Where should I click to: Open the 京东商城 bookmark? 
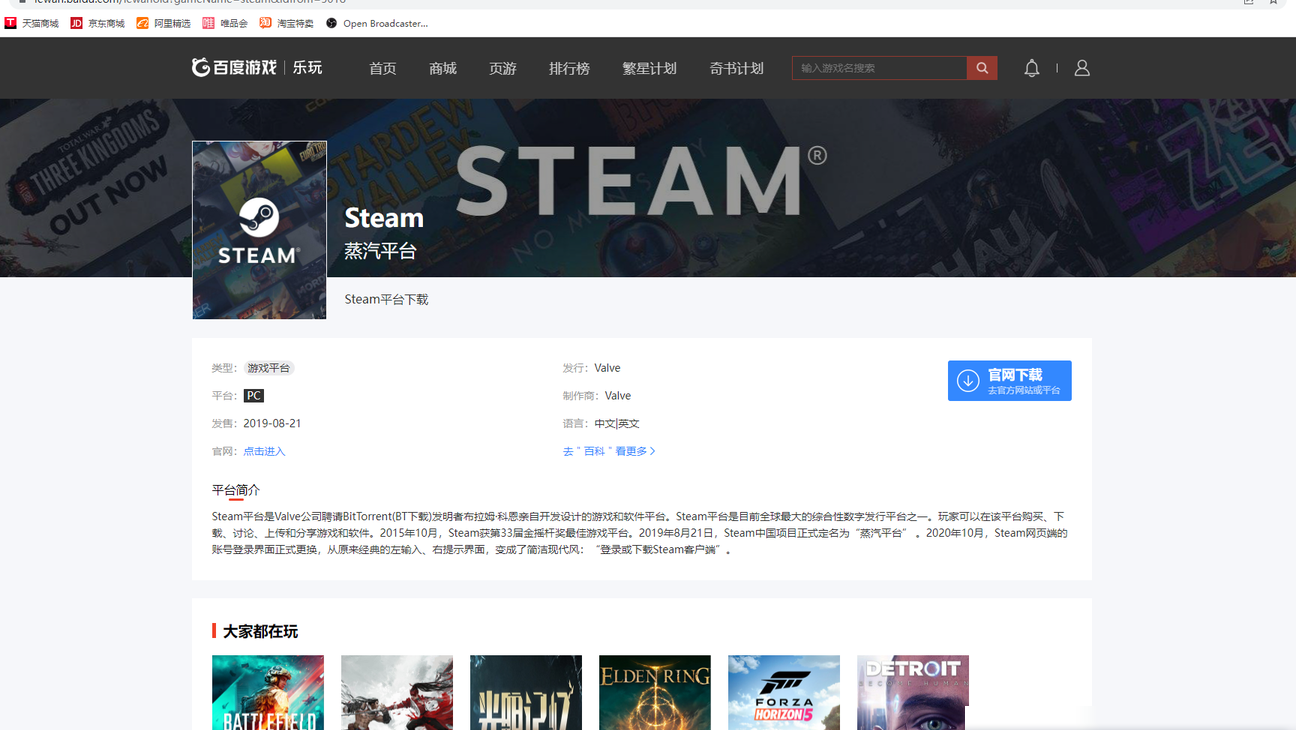pos(98,23)
